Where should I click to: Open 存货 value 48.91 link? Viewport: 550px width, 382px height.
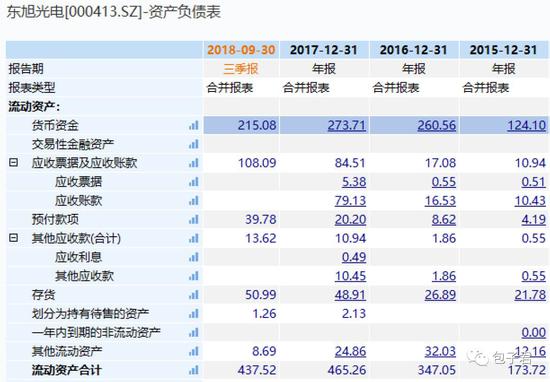click(350, 295)
